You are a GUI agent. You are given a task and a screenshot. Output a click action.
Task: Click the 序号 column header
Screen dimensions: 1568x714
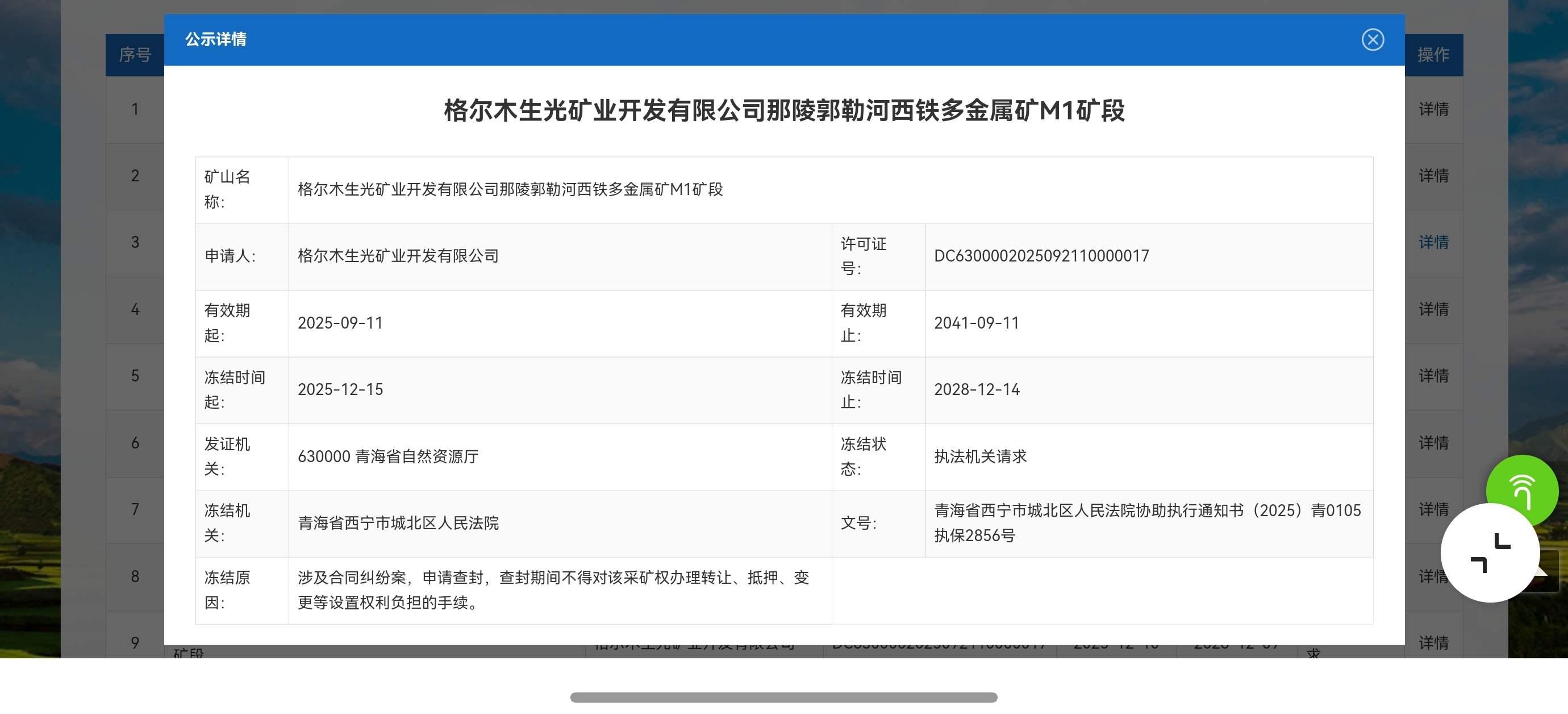(x=135, y=55)
